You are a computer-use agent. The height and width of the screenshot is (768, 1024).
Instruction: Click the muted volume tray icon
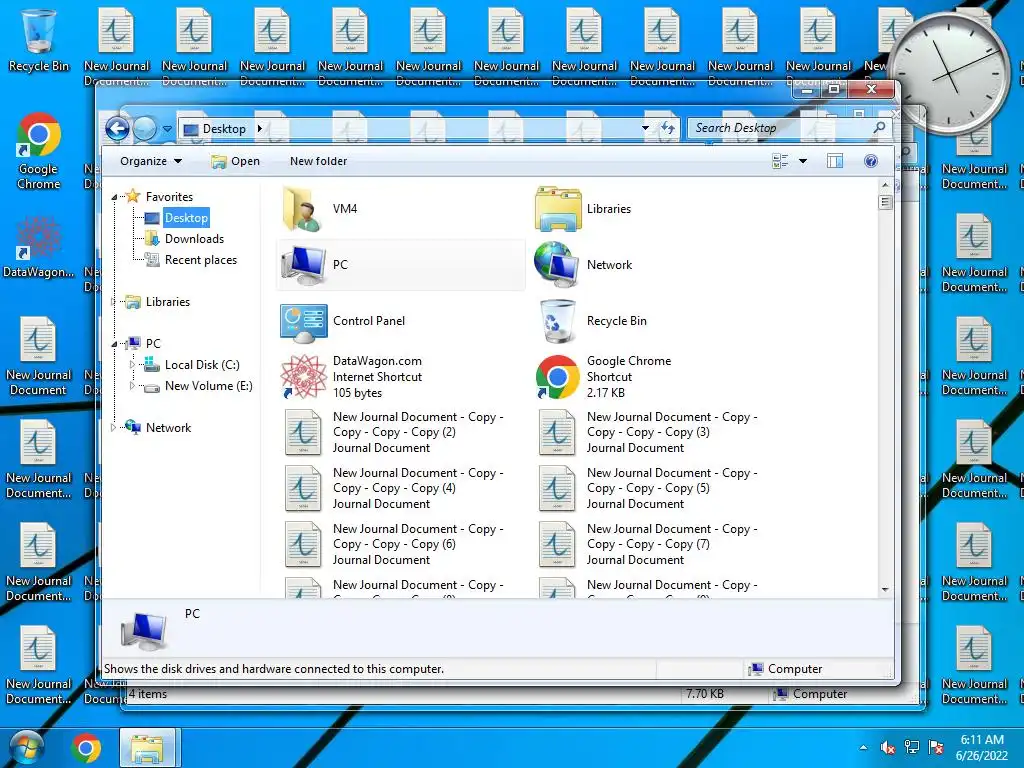(888, 748)
